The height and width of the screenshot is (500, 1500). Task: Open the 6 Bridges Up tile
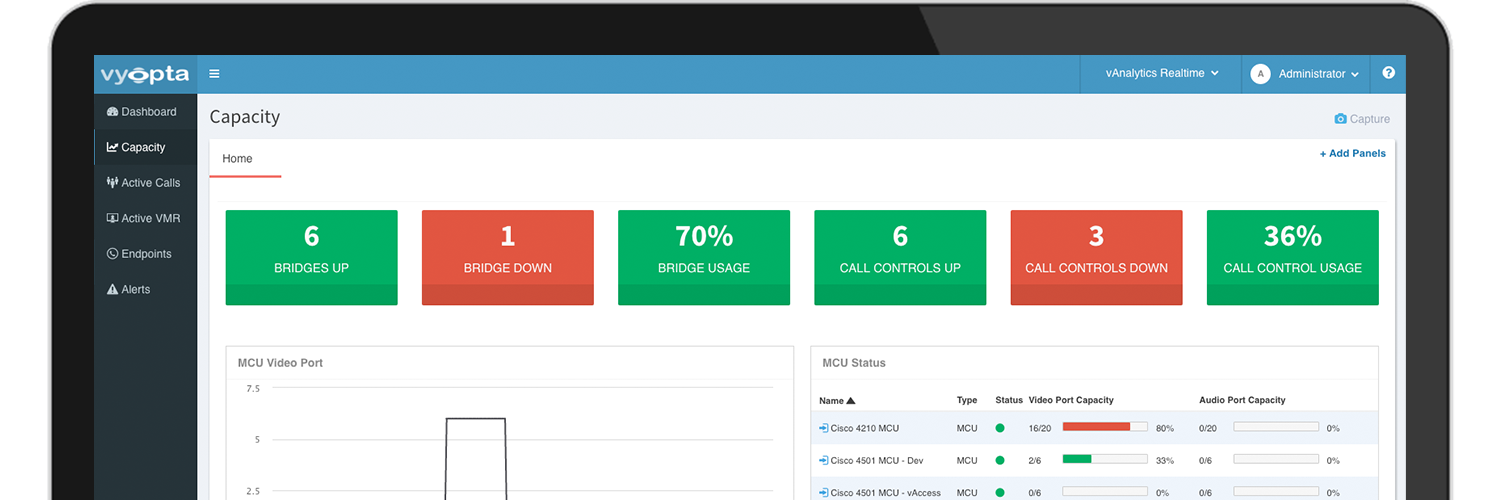click(312, 257)
